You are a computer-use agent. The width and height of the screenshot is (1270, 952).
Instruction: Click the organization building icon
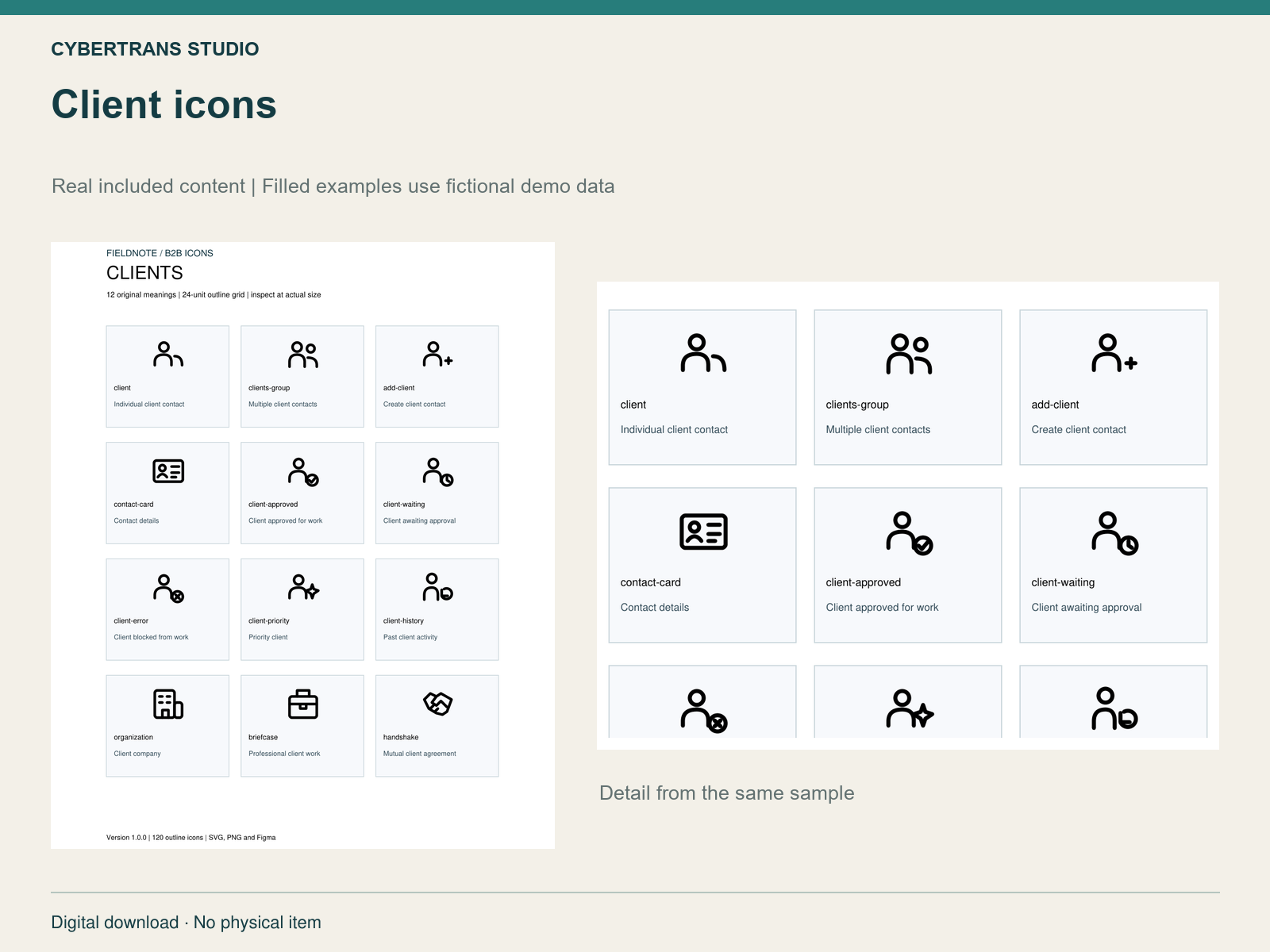coord(168,704)
